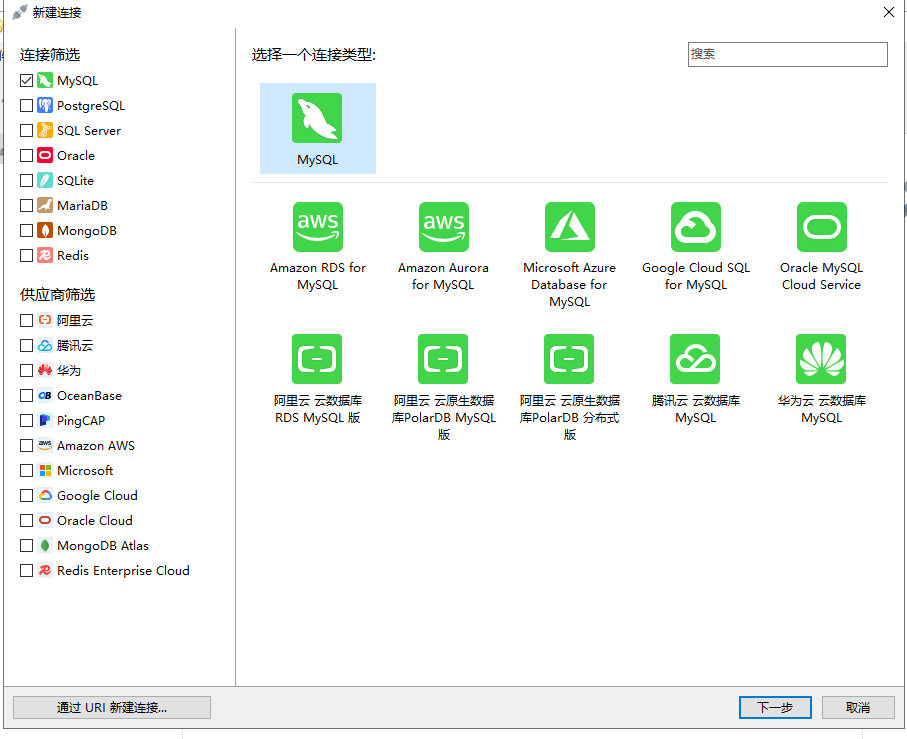Click the SQLite feather icon in the filter list

click(x=45, y=180)
